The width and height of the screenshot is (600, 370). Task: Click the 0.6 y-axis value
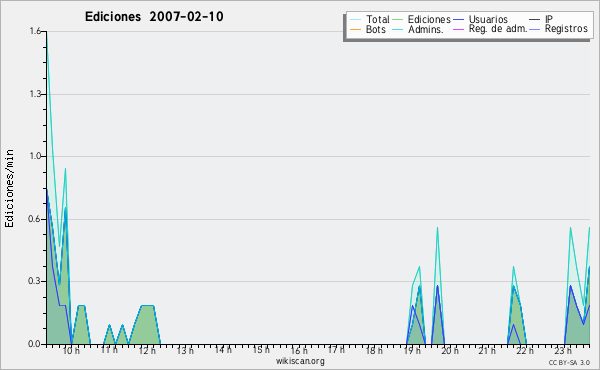pyautogui.click(x=35, y=219)
